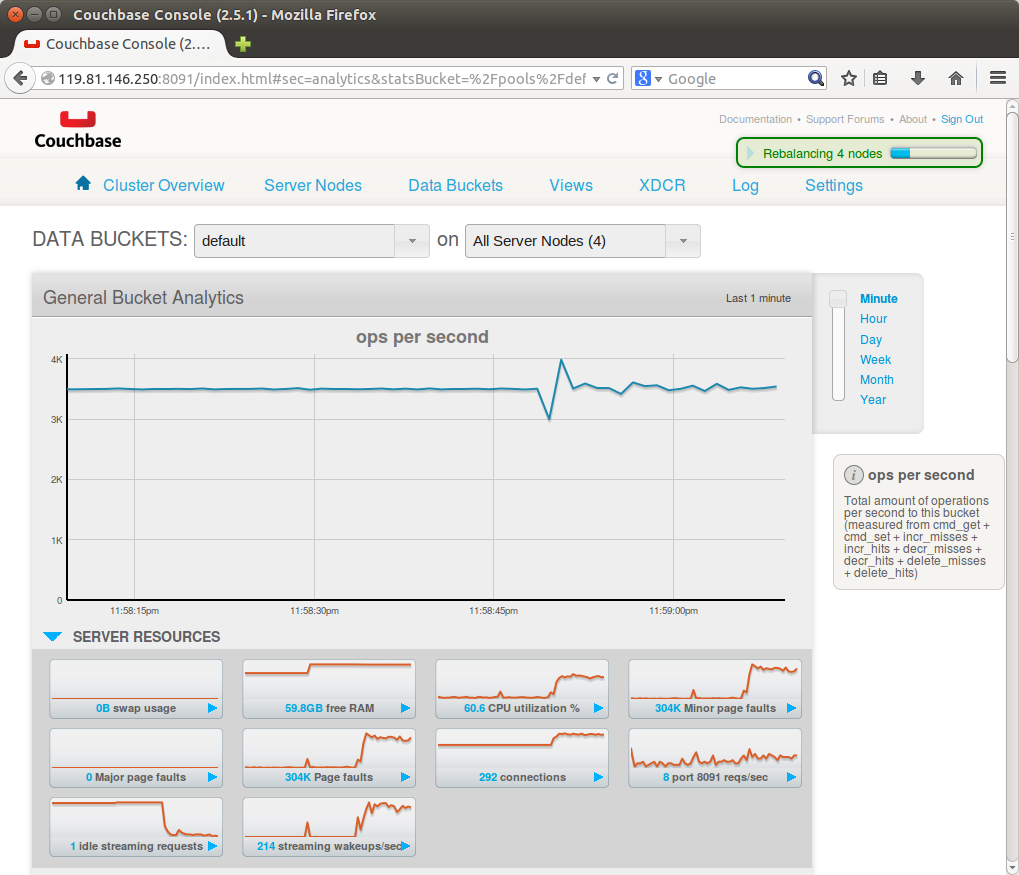Click the search magnifier icon
The width and height of the screenshot is (1019, 875).
pos(816,79)
